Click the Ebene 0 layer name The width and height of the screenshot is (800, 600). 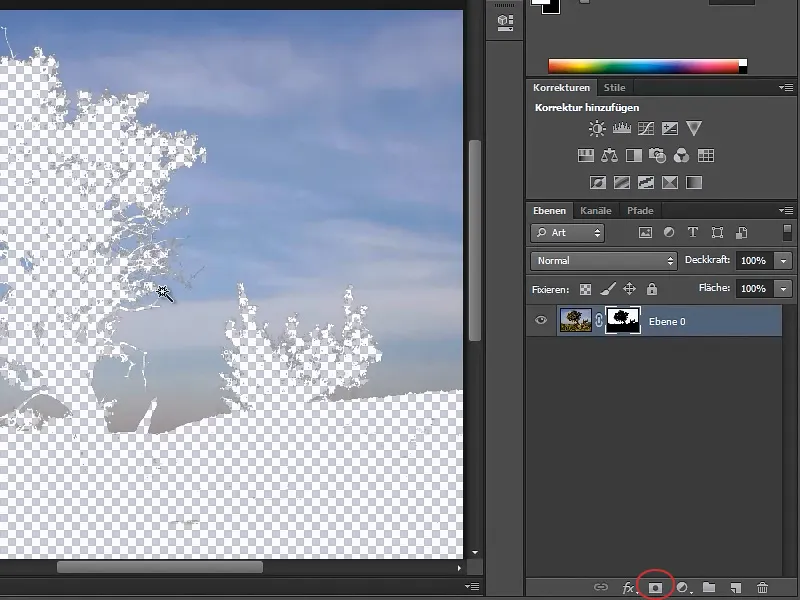667,321
